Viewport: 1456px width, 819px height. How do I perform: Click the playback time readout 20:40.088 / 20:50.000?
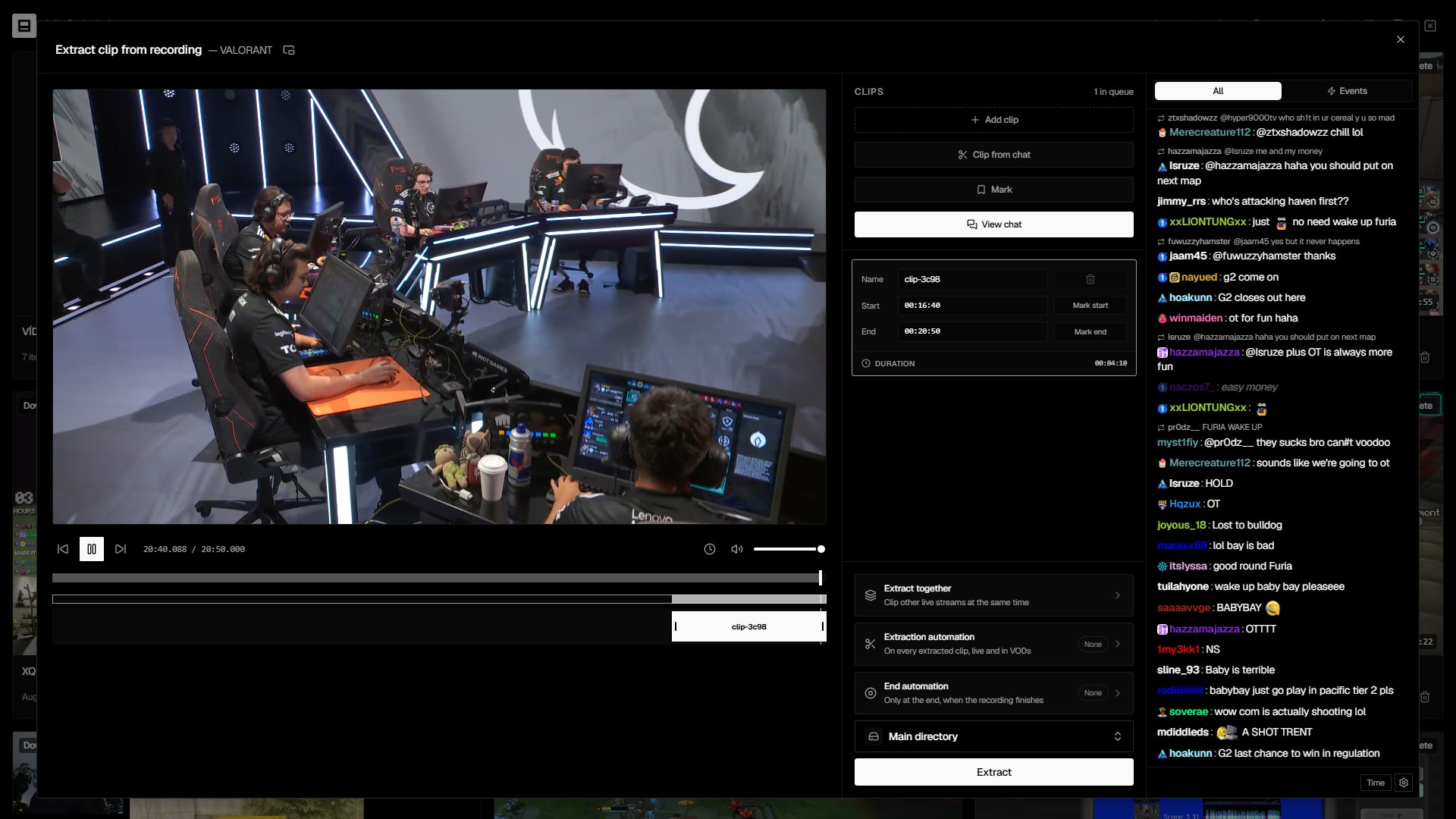click(194, 549)
